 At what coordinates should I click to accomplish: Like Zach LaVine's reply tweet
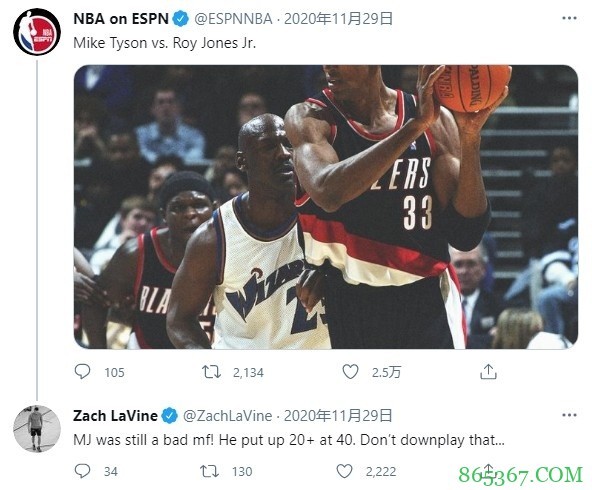344,471
